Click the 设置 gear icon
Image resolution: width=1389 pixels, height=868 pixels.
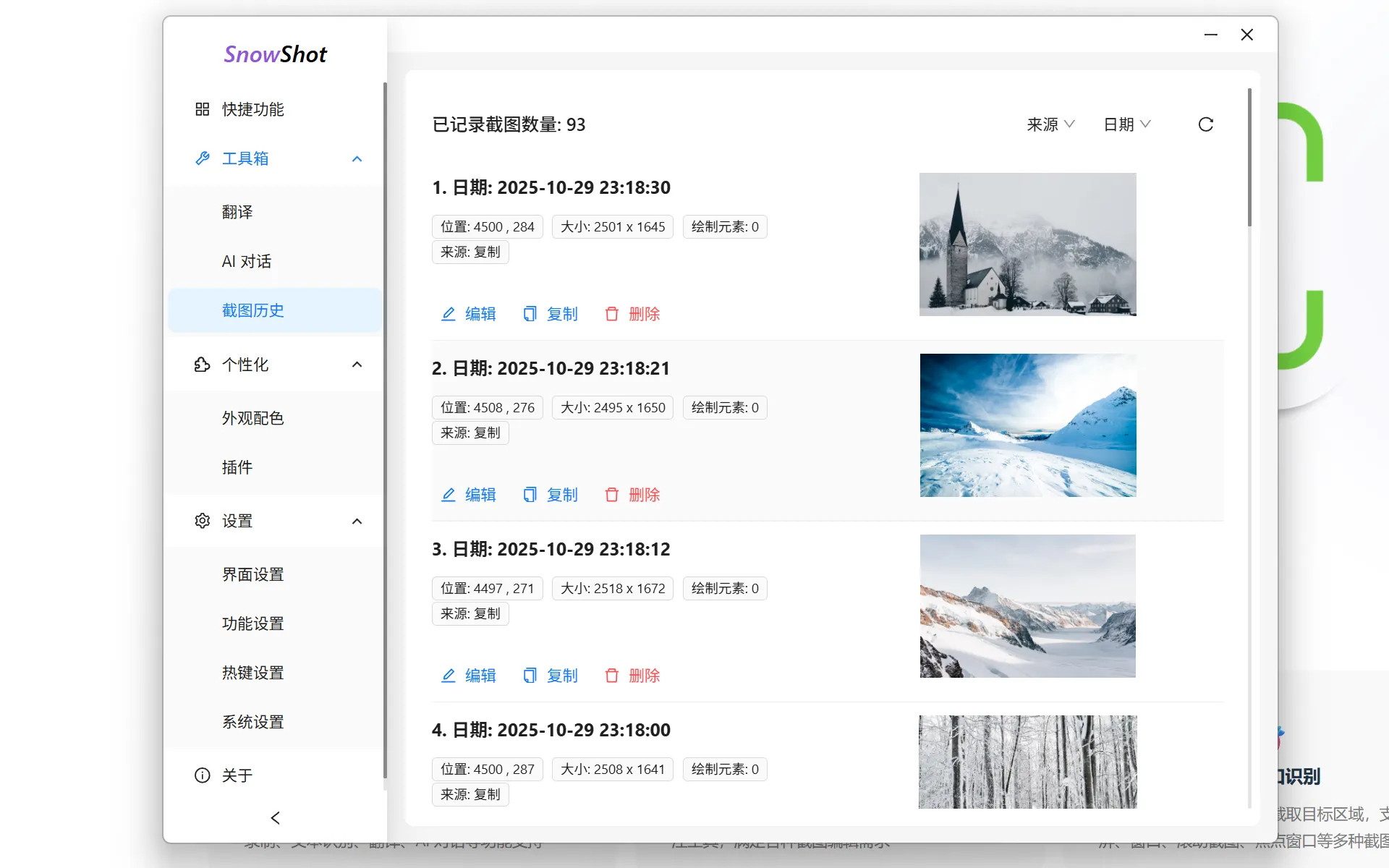(x=203, y=521)
